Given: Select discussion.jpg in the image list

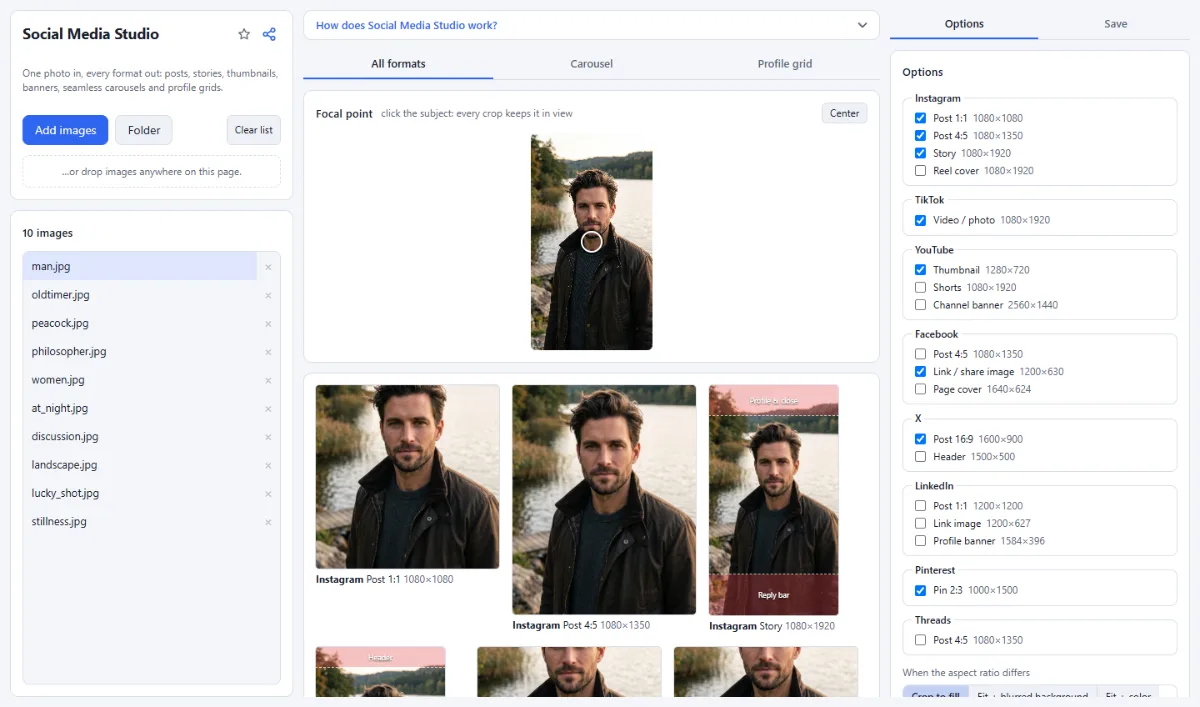Looking at the screenshot, I should [x=140, y=437].
